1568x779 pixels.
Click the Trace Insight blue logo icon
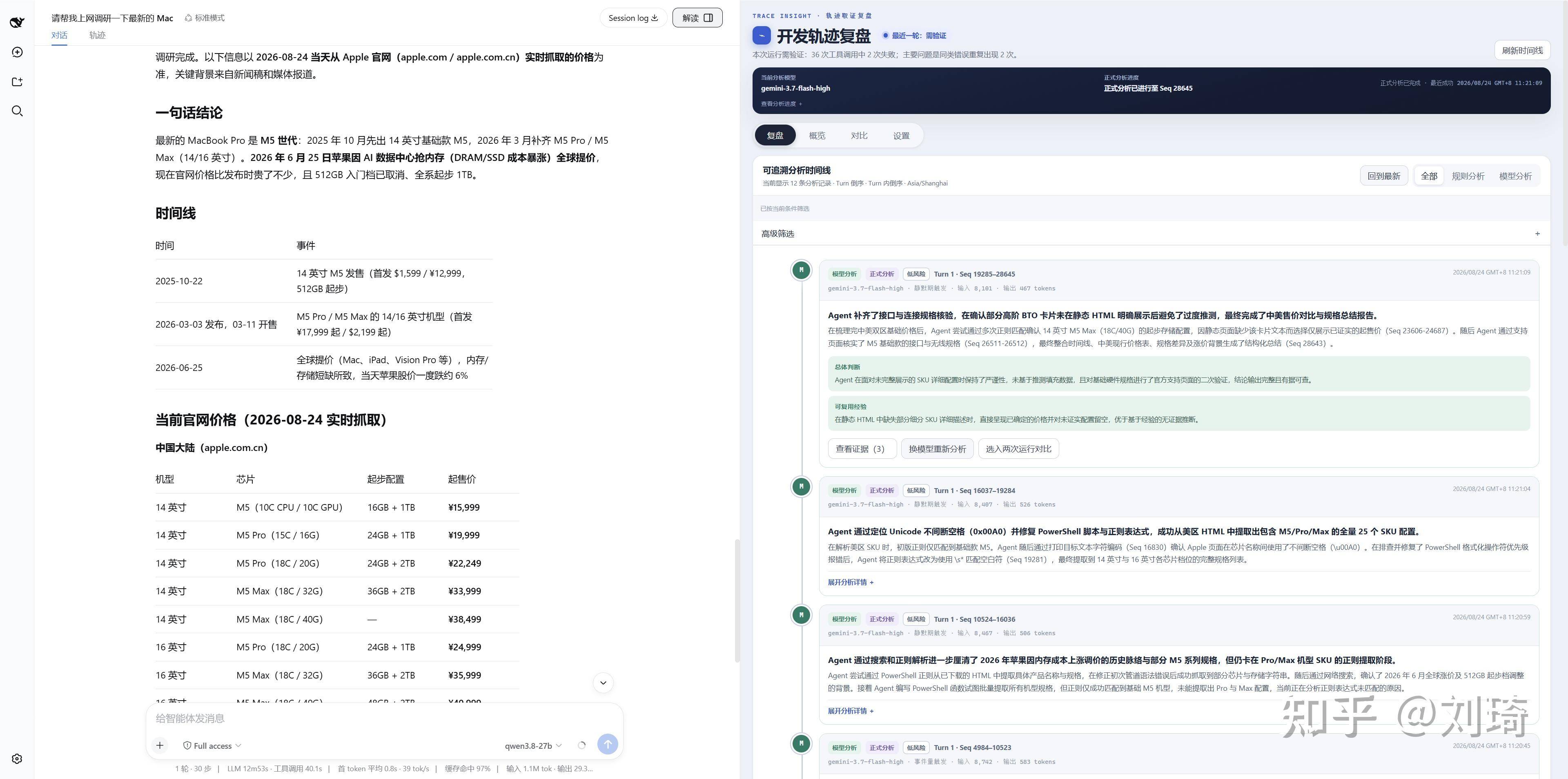[x=762, y=35]
